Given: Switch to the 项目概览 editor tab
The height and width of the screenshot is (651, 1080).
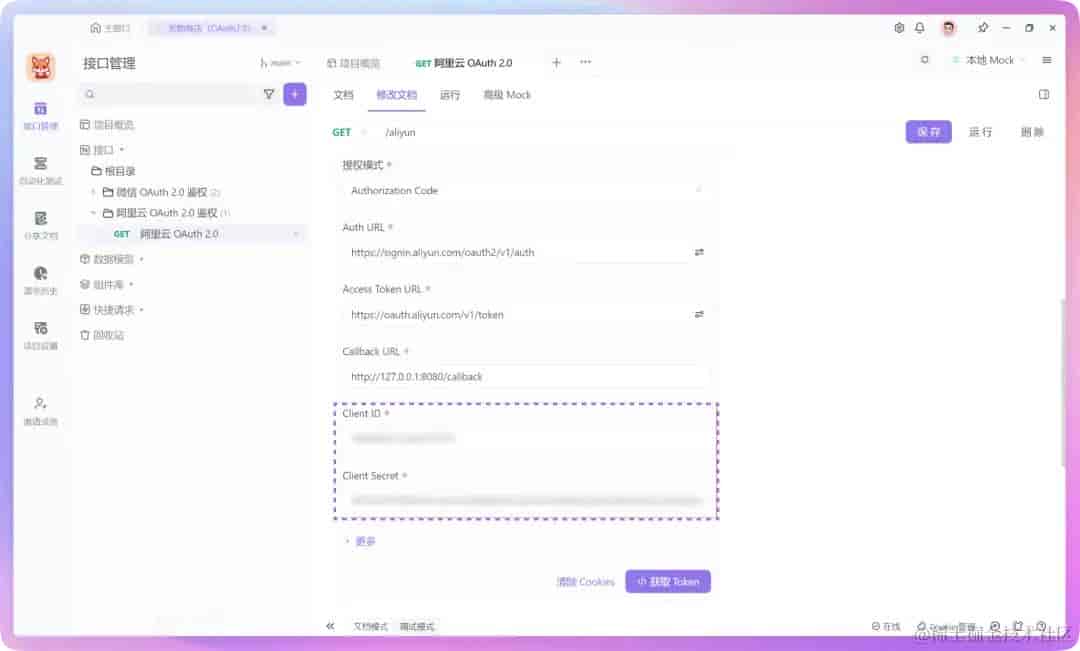Looking at the screenshot, I should (x=353, y=63).
